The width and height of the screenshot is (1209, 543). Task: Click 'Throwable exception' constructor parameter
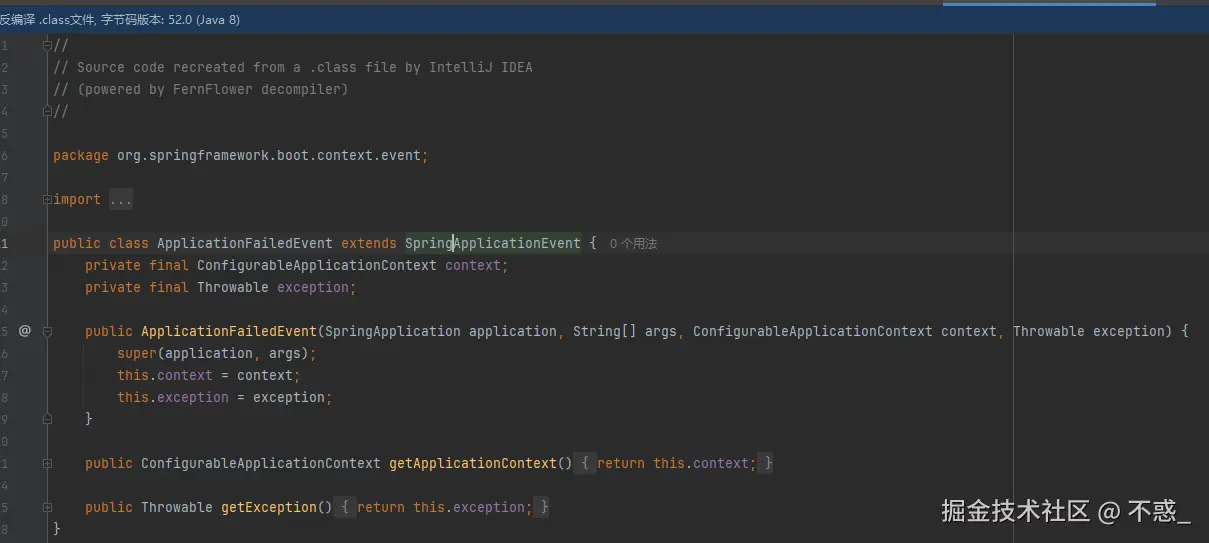tap(1089, 331)
